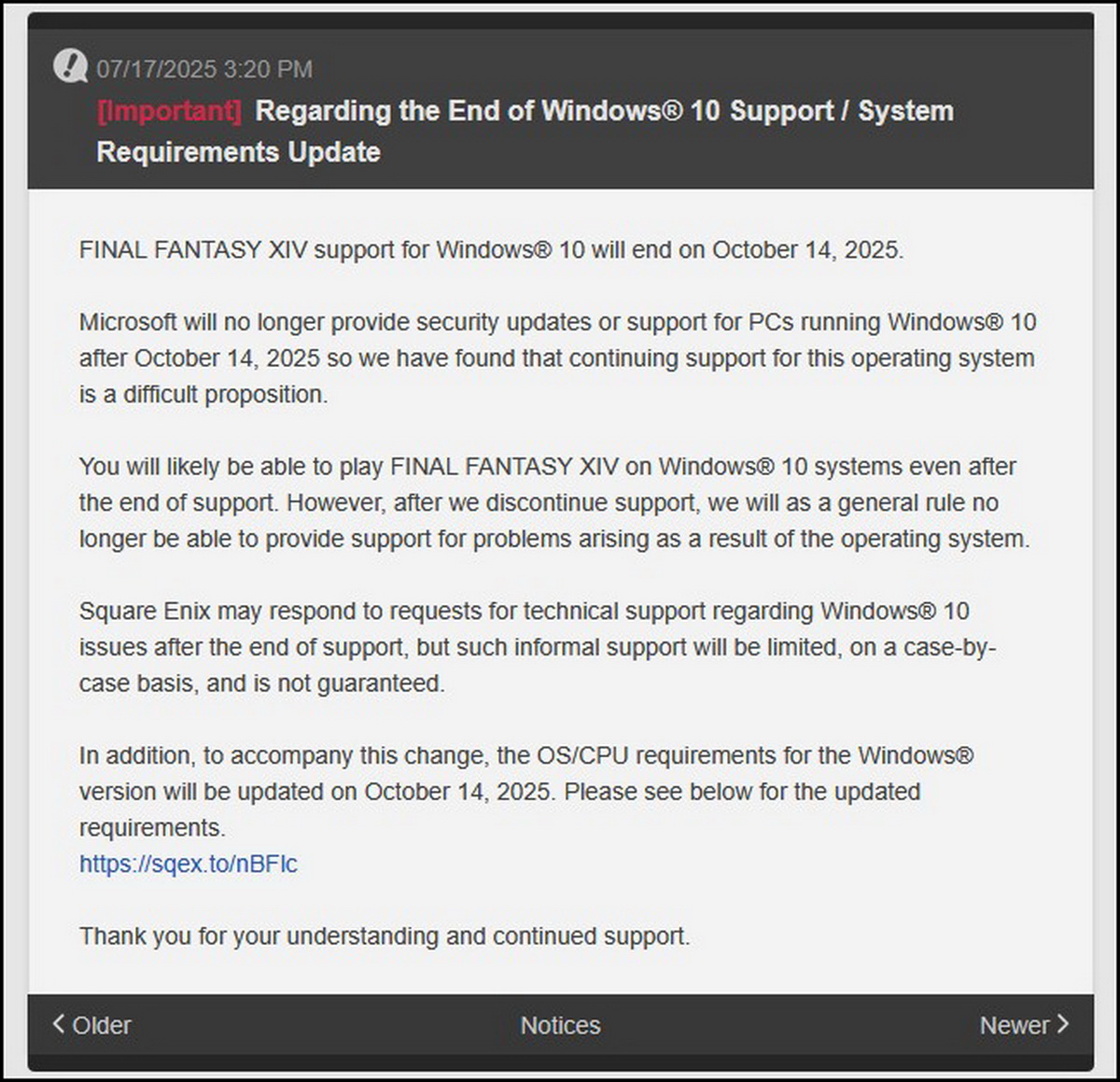Click the exclamation notice icon in header
This screenshot has height=1082, width=1120.
coord(70,66)
